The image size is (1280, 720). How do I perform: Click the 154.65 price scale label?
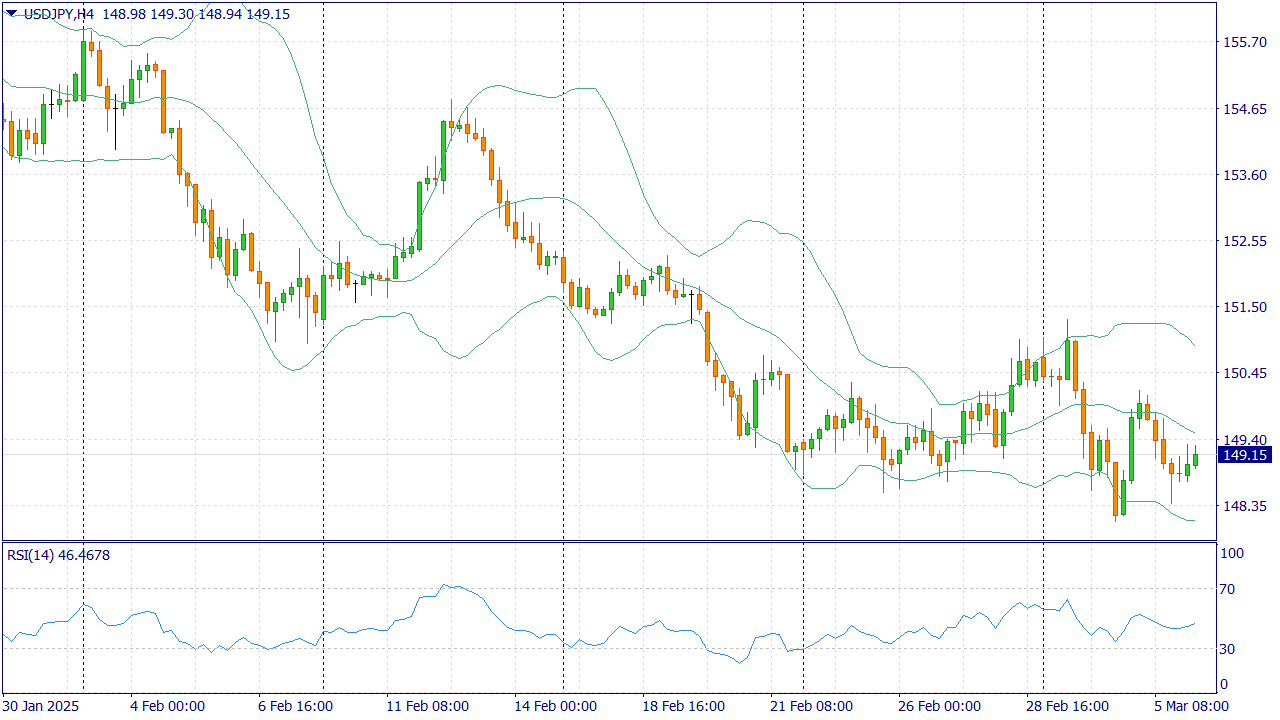click(x=1245, y=108)
